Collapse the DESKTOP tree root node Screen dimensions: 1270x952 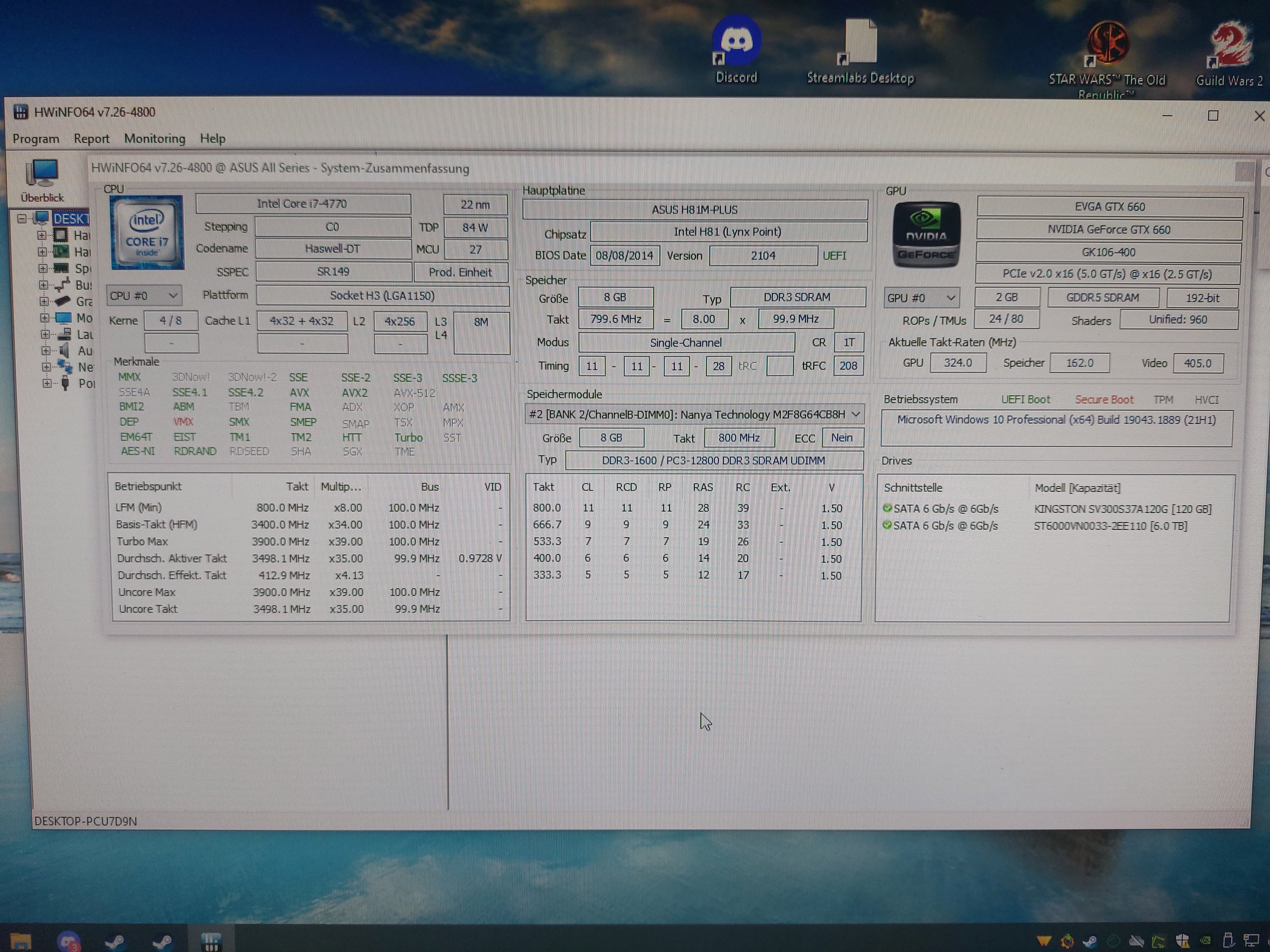22,218
